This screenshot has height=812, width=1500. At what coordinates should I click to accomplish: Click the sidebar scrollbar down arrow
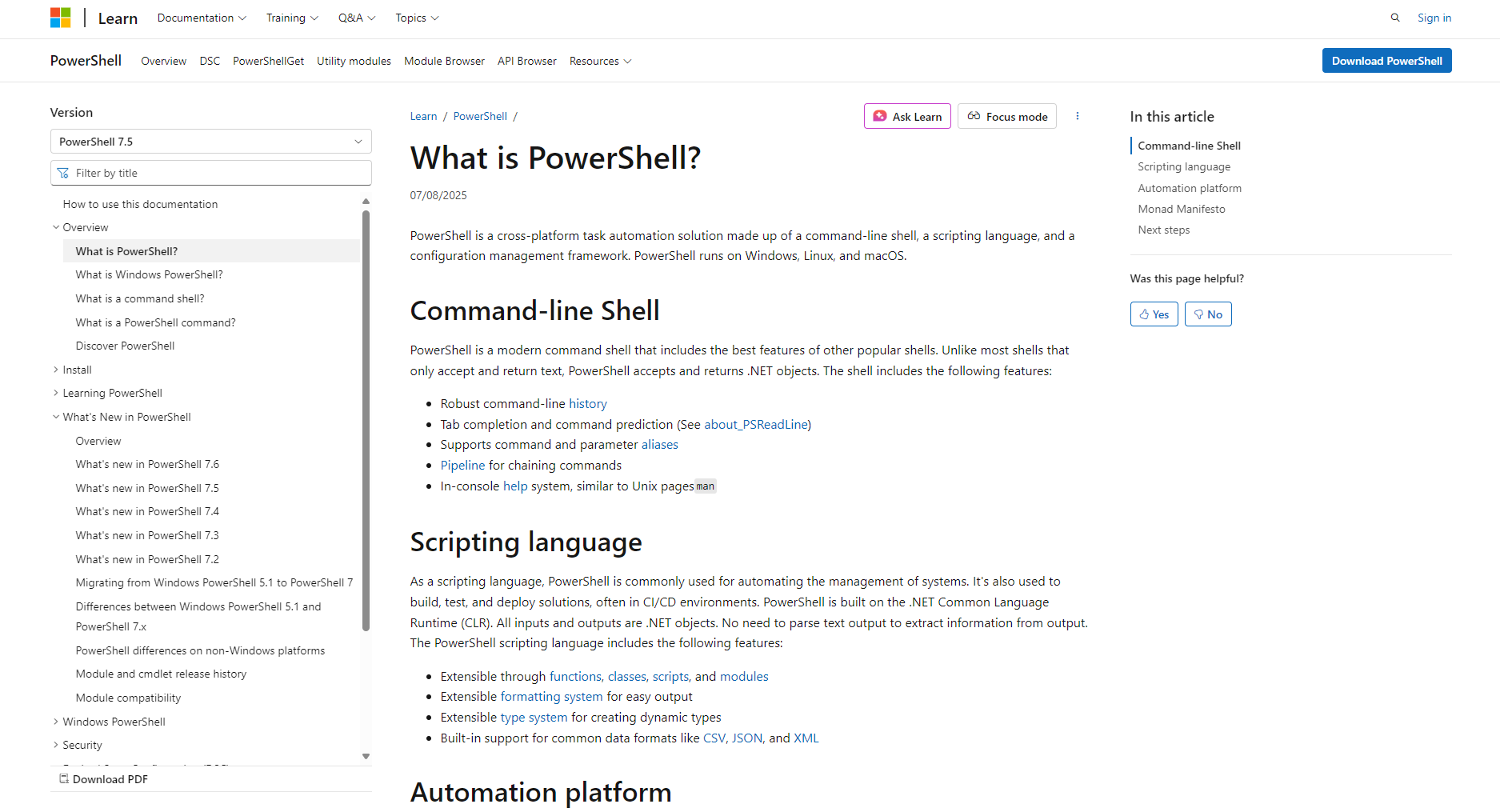tap(366, 756)
